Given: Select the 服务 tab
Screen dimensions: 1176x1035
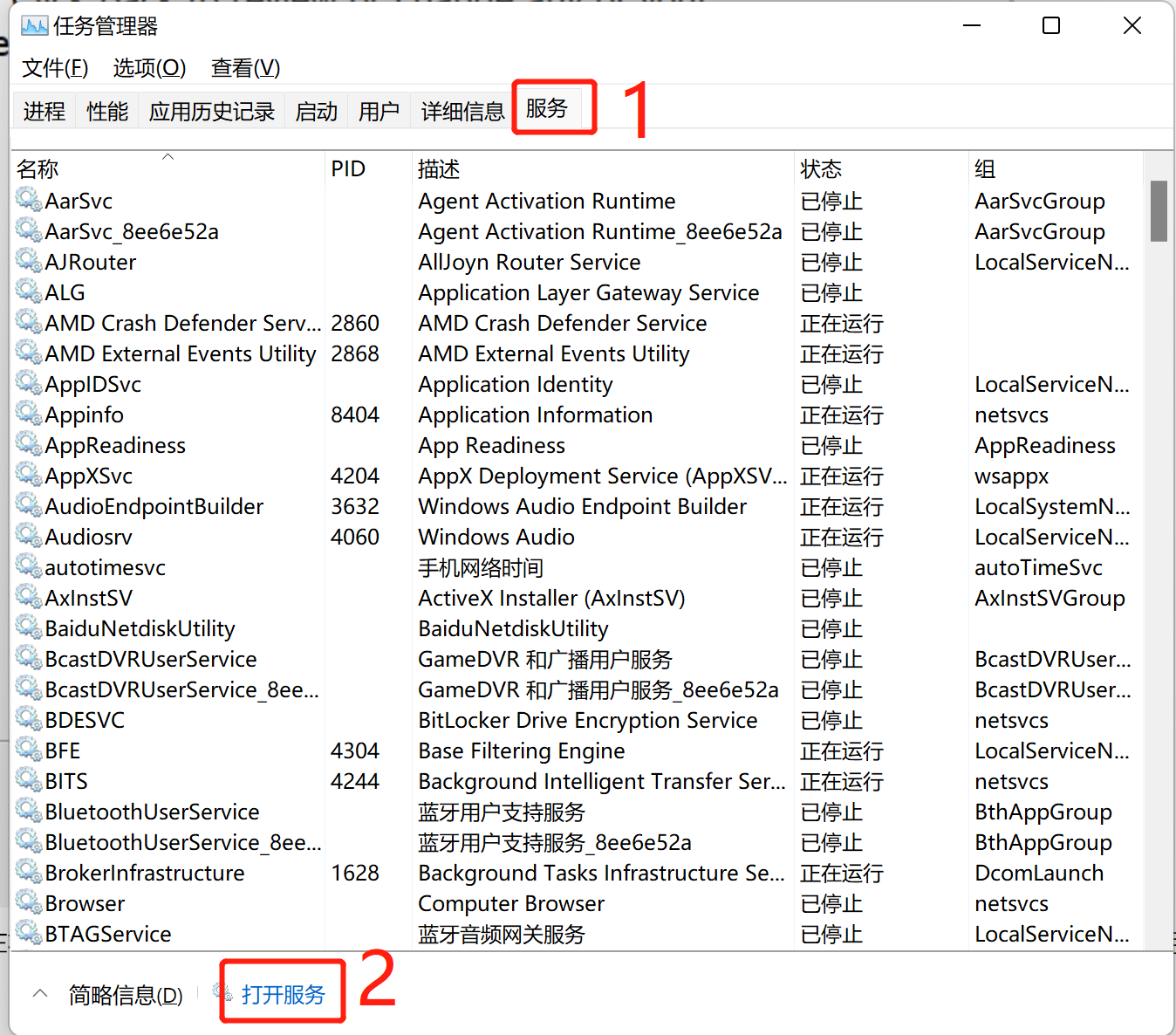Looking at the screenshot, I should pyautogui.click(x=547, y=108).
